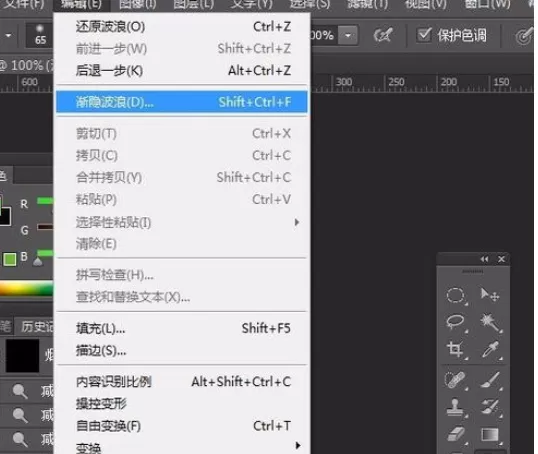Viewport: 538px width, 454px height.
Task: Open the percentage dropdown next to 00%
Action: pos(348,35)
